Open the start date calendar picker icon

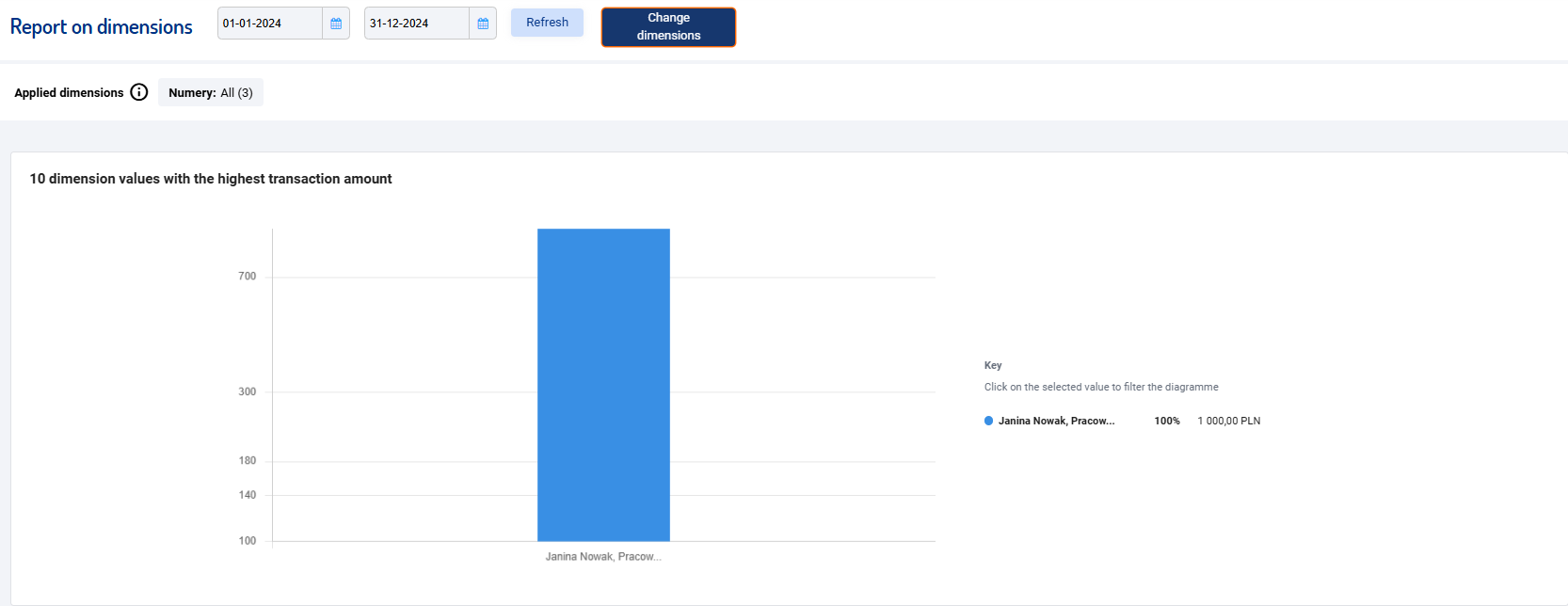(x=336, y=24)
